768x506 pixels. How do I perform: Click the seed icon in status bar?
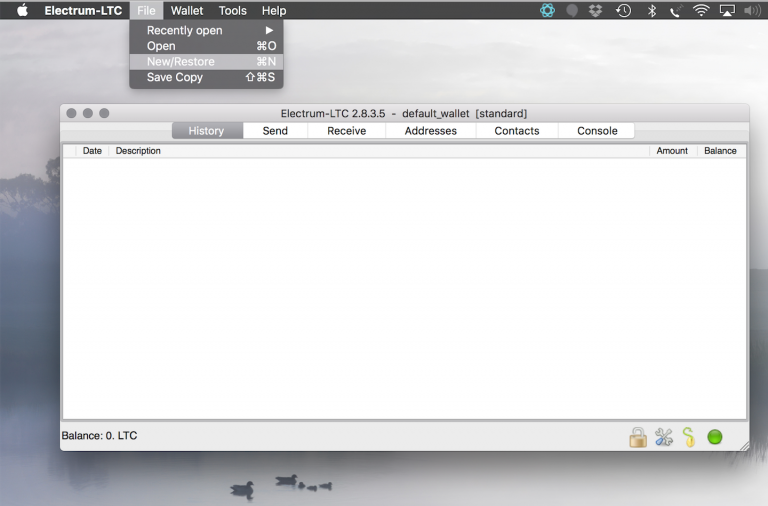click(x=689, y=437)
